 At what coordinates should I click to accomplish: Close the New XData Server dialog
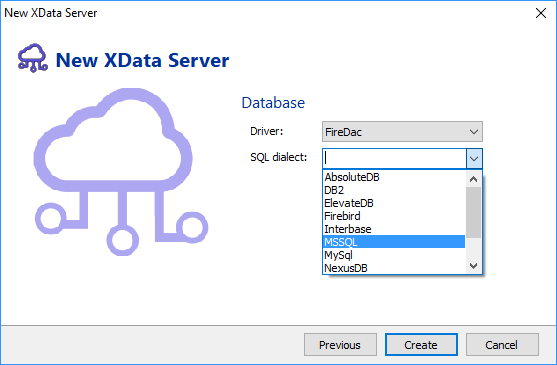tap(541, 13)
